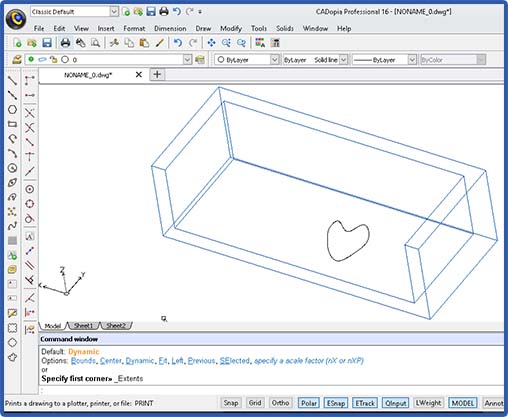The image size is (508, 417).
Task: Open the Modify menu
Action: (x=231, y=28)
